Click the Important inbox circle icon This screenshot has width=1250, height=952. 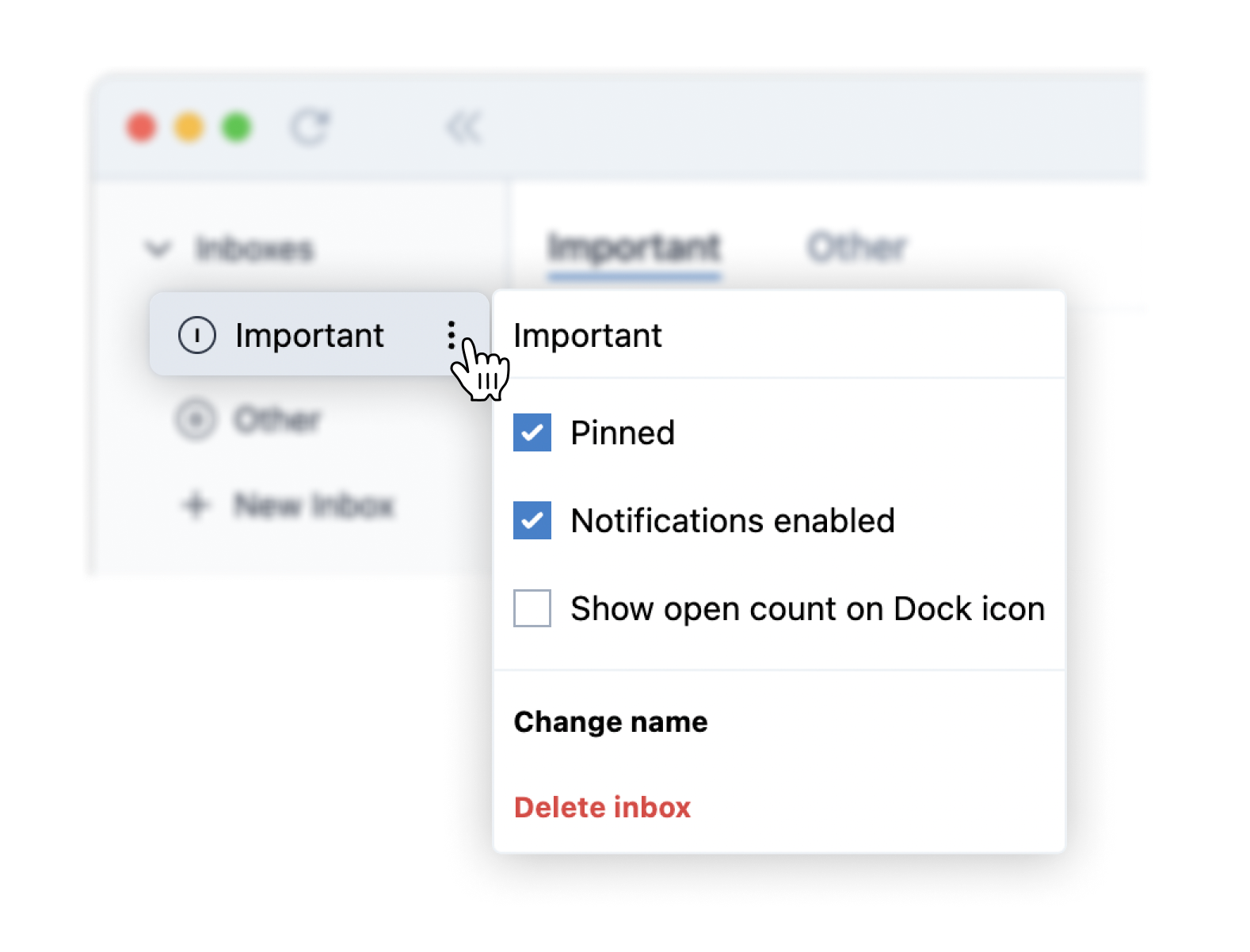click(x=197, y=335)
